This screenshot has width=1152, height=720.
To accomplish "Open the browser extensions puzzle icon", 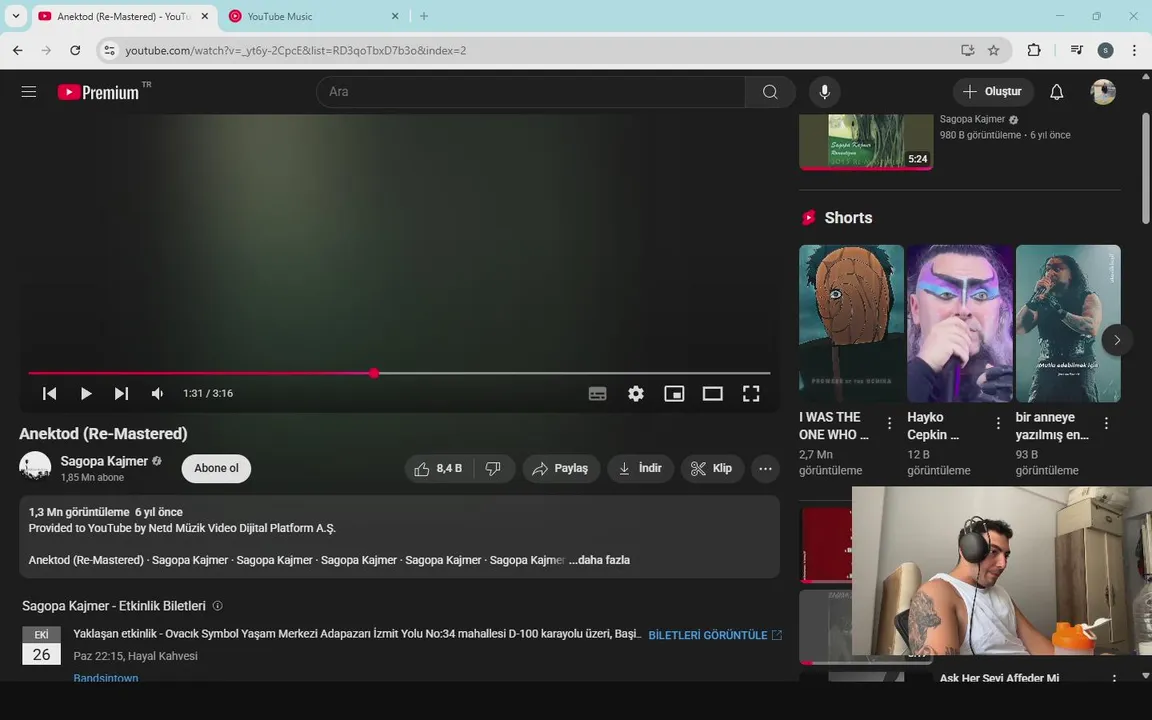I will tap(1034, 50).
